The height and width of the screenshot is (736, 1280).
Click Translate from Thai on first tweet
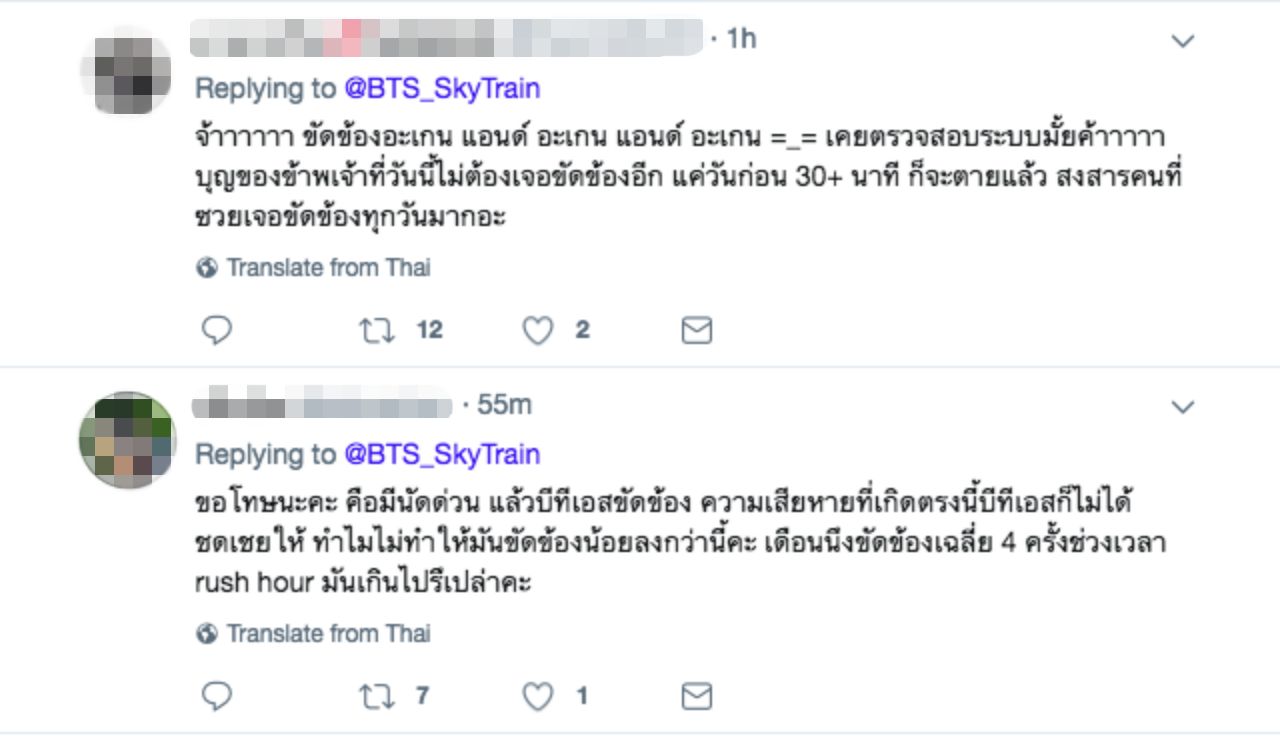pyautogui.click(x=328, y=268)
